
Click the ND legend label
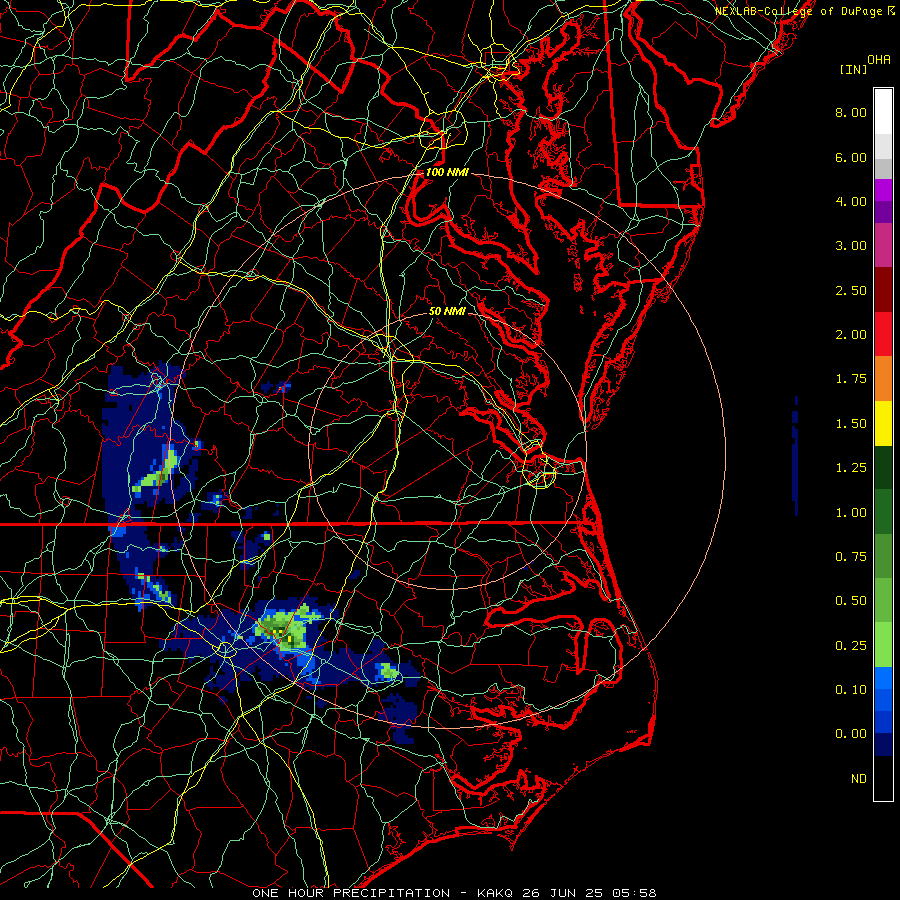click(x=859, y=779)
